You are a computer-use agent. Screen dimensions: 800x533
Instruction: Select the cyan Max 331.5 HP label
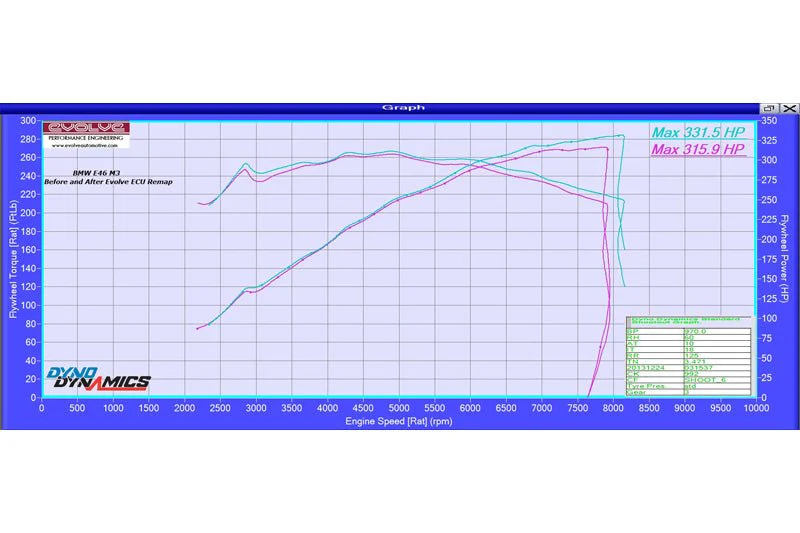[698, 131]
